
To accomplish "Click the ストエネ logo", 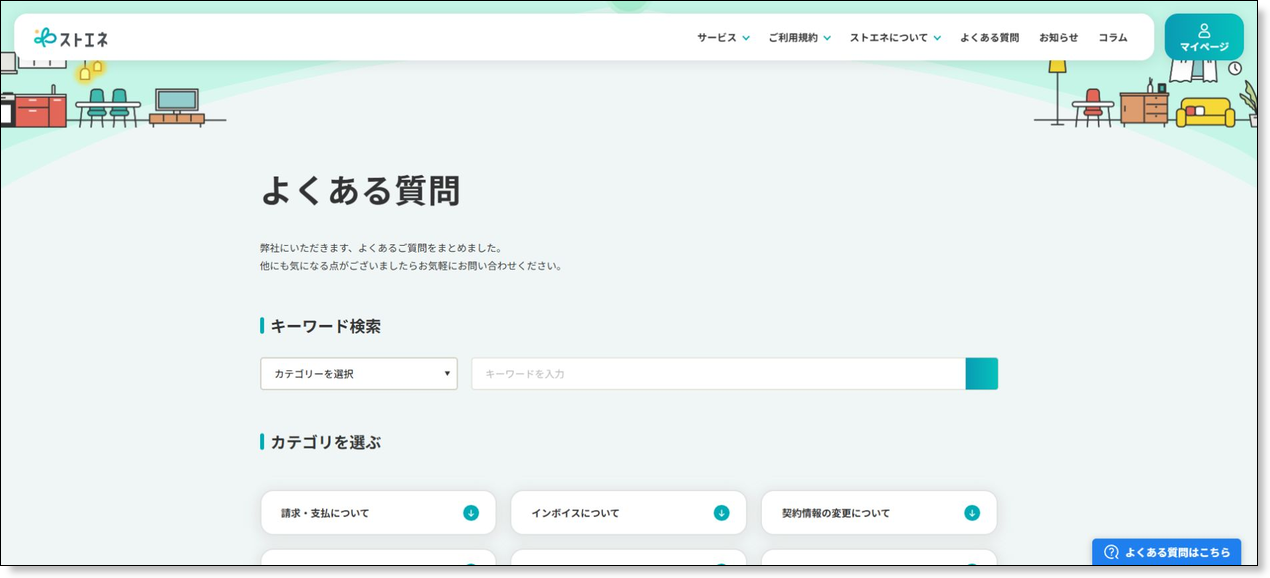I will [70, 38].
